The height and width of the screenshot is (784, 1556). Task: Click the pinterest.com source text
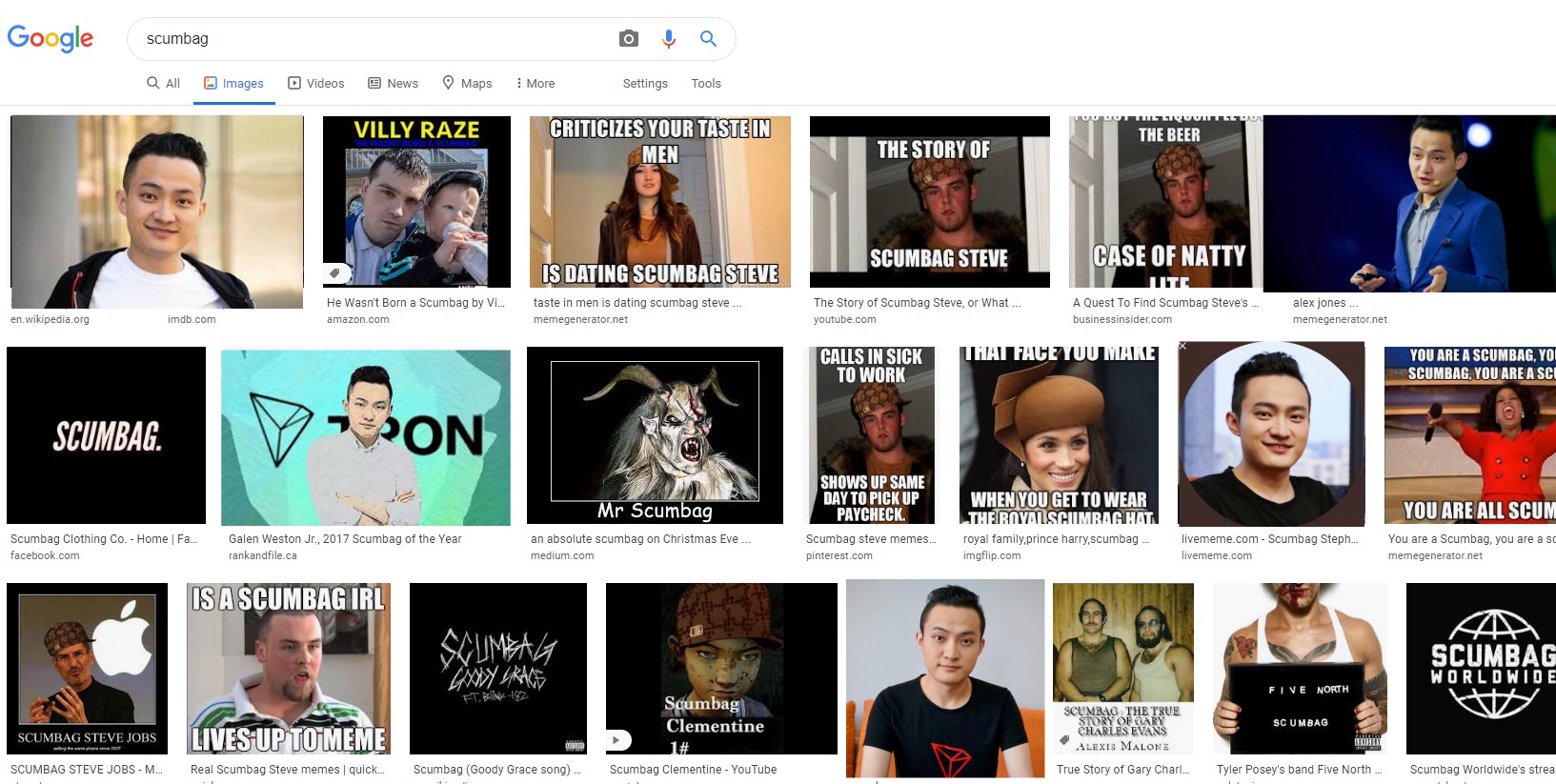coord(839,555)
